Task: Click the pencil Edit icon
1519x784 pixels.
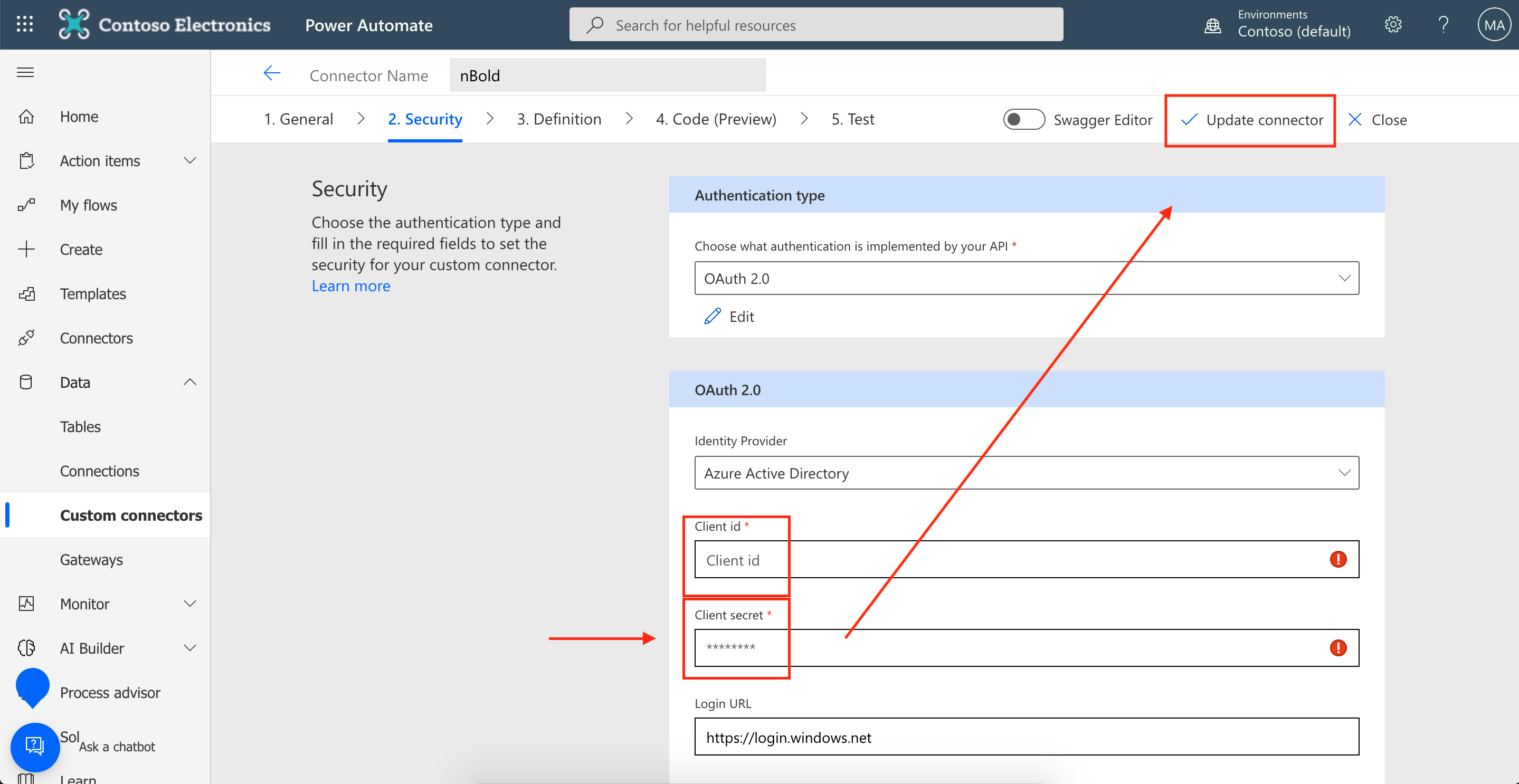Action: (713, 317)
